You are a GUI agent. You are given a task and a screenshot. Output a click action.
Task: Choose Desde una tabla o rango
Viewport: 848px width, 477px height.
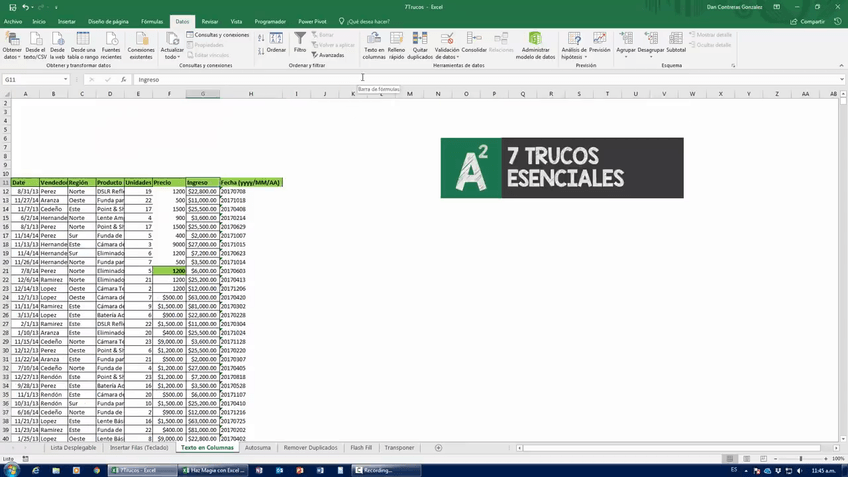pos(83,45)
